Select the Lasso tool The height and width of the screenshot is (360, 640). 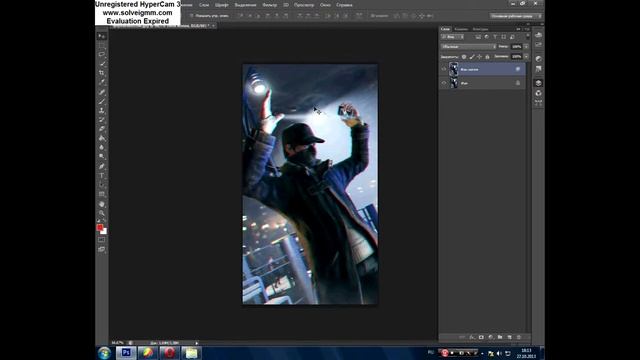click(102, 54)
